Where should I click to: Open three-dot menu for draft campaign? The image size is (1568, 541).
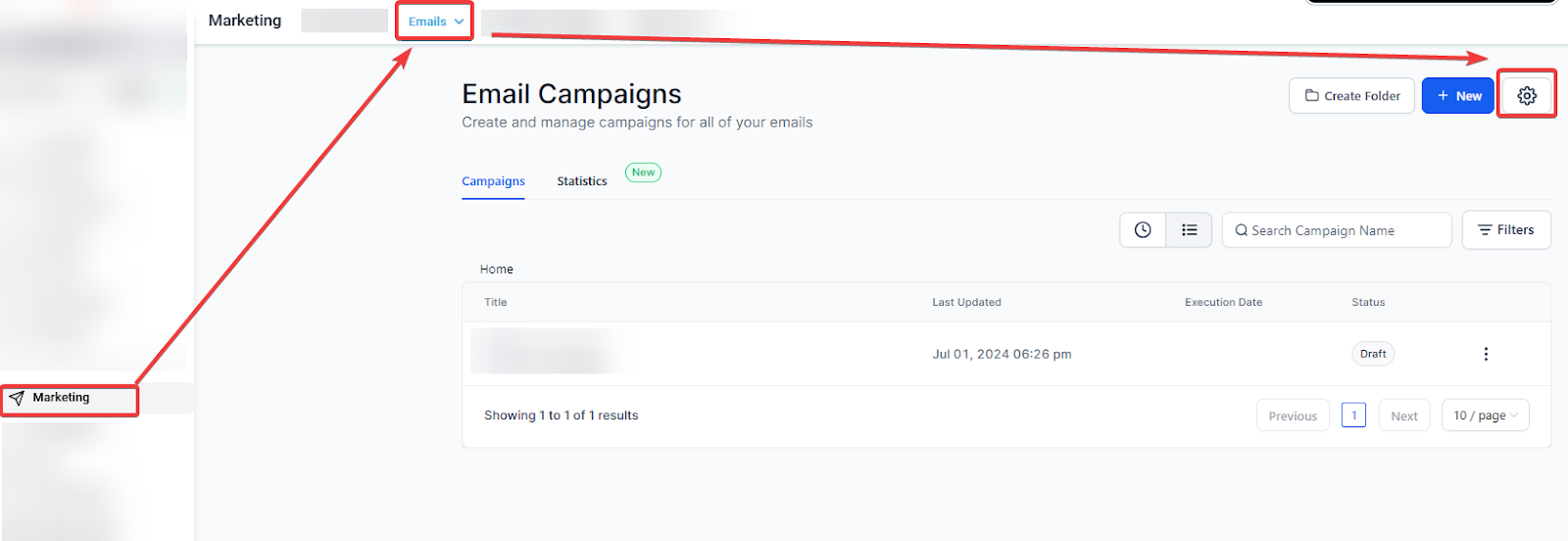[x=1486, y=354]
